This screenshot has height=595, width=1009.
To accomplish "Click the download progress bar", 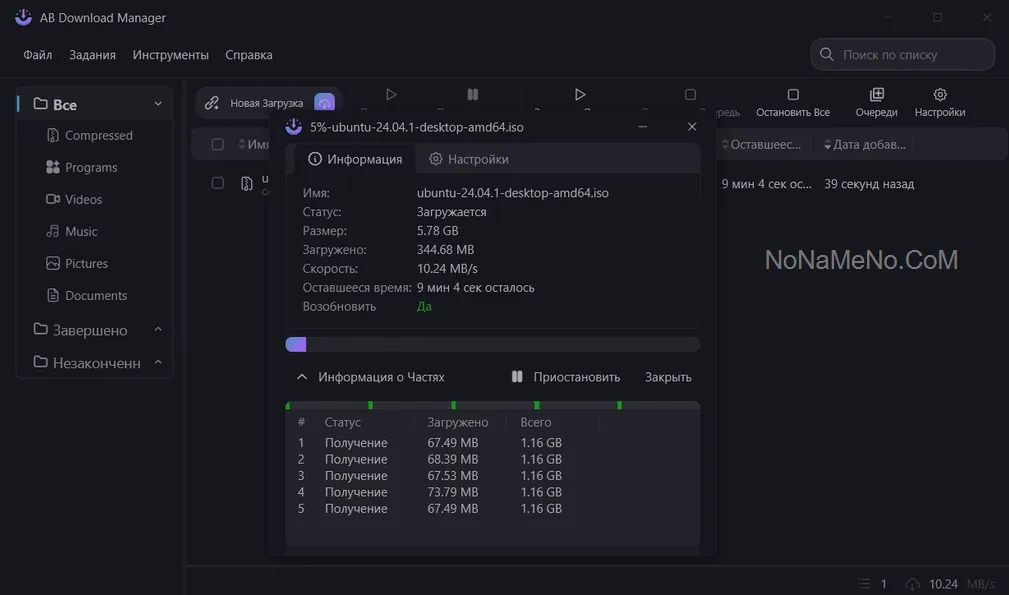I will coord(492,344).
